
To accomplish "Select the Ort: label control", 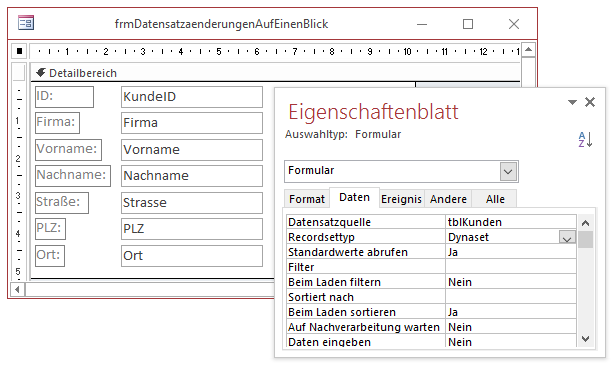I will (50, 256).
